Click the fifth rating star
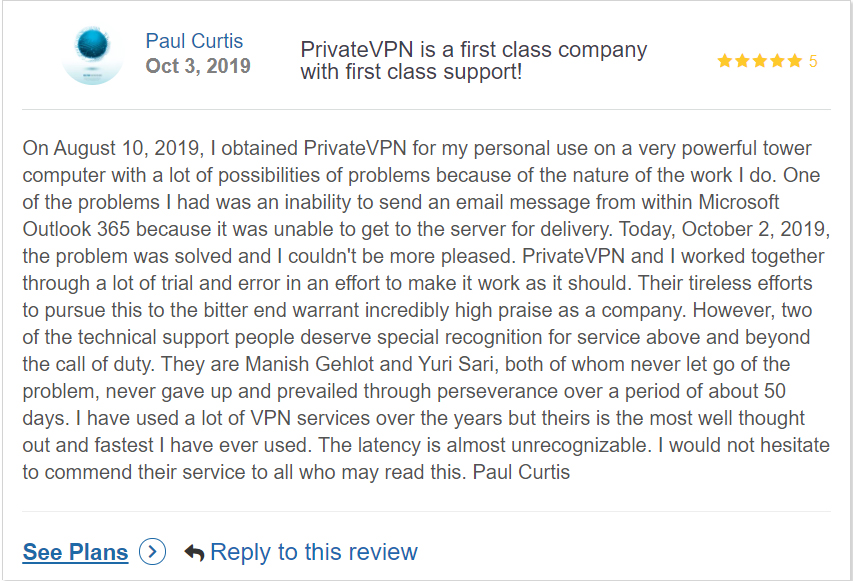 click(795, 61)
